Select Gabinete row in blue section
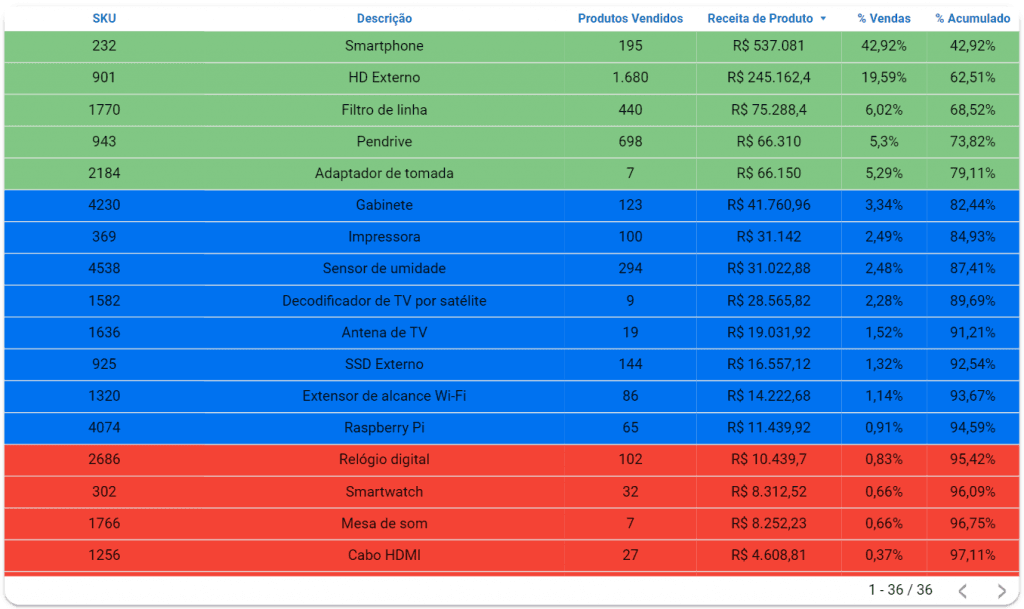Image resolution: width=1024 pixels, height=609 pixels. (384, 205)
